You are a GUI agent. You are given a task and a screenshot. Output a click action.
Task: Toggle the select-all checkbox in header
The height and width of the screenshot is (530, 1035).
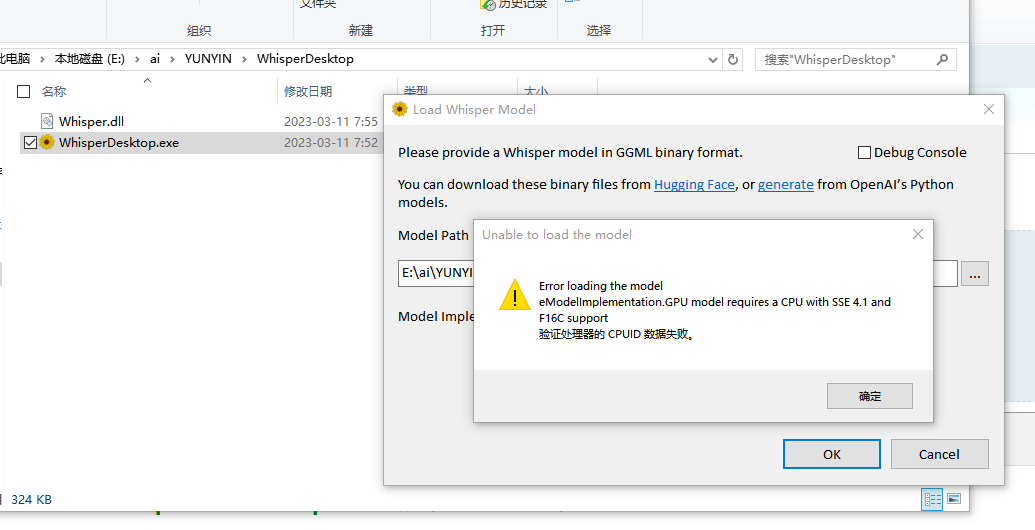pyautogui.click(x=24, y=91)
